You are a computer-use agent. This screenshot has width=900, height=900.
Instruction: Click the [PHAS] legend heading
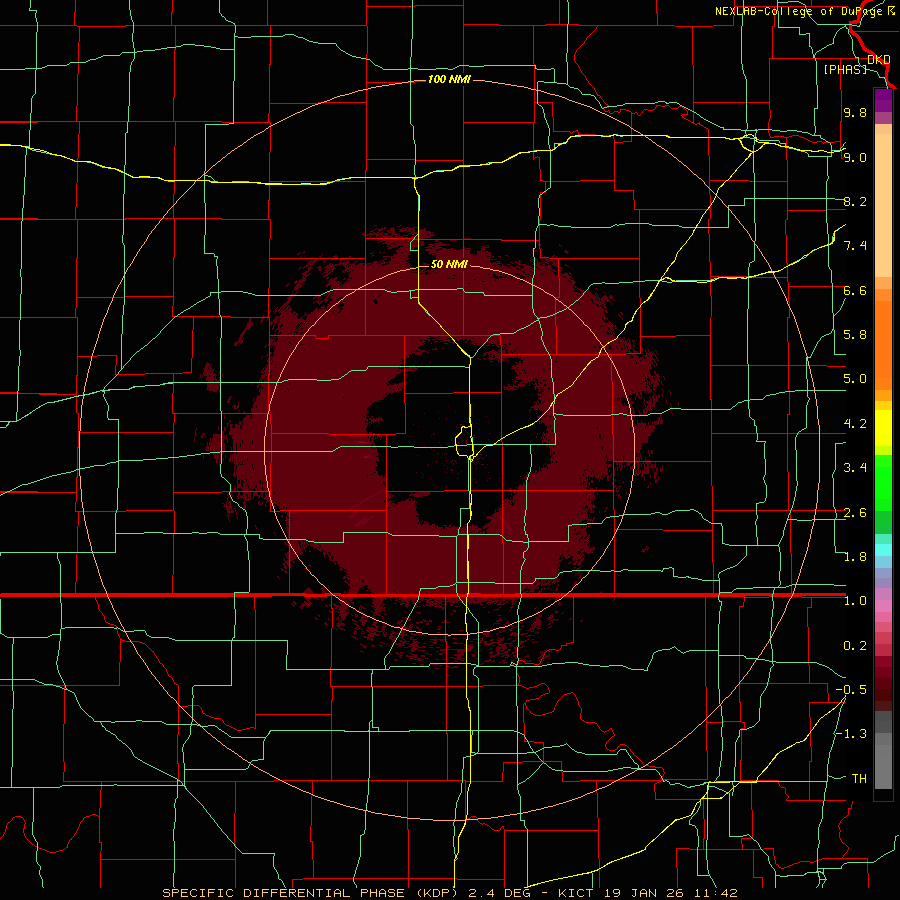[x=845, y=69]
